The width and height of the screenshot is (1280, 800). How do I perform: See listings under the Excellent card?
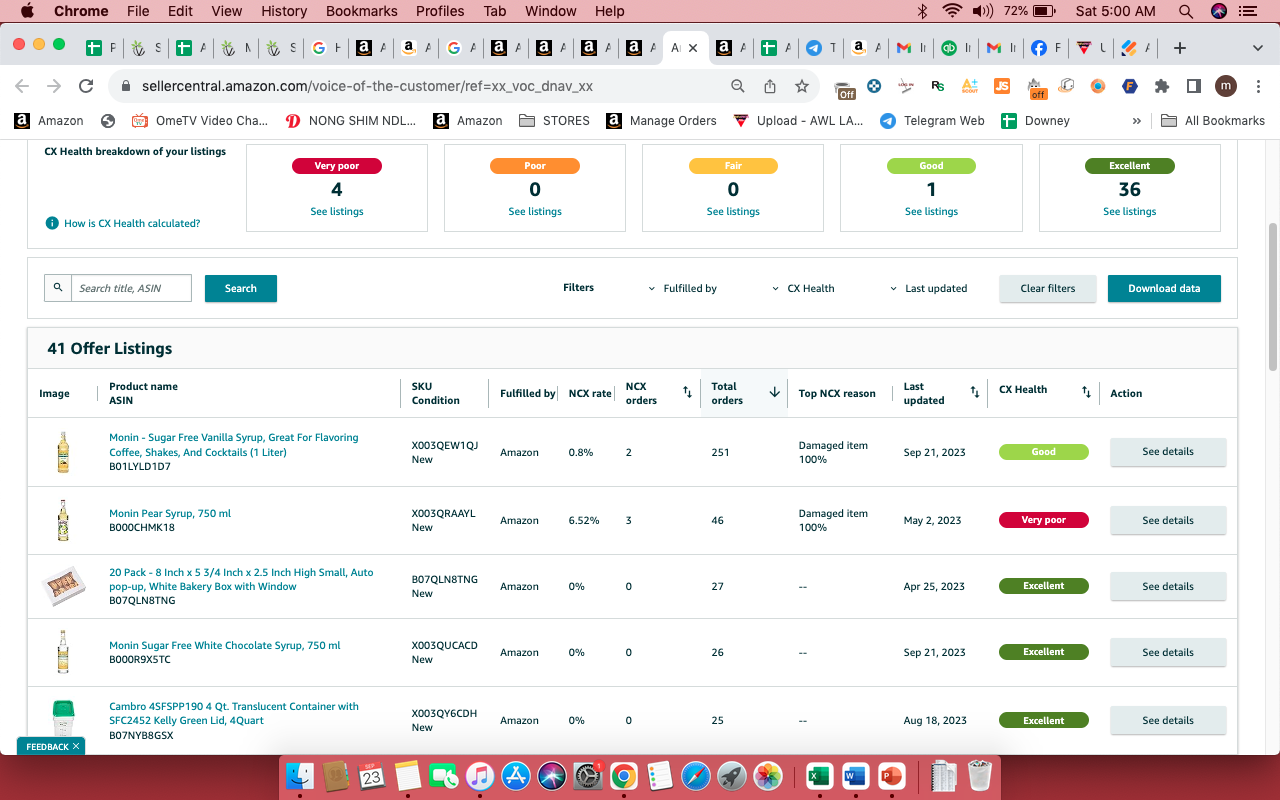pyautogui.click(x=1130, y=212)
